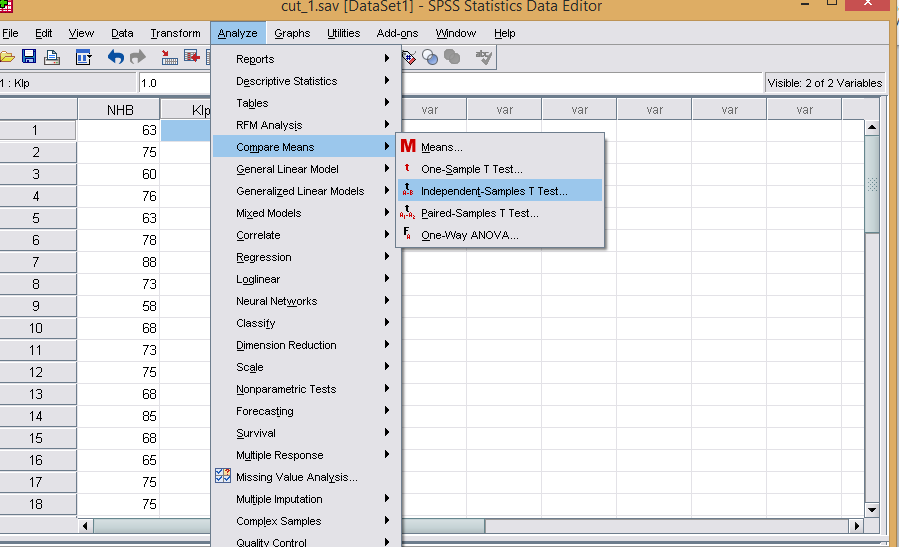Click the Use Variable Sets circles icon
This screenshot has width=899, height=547.
click(430, 57)
